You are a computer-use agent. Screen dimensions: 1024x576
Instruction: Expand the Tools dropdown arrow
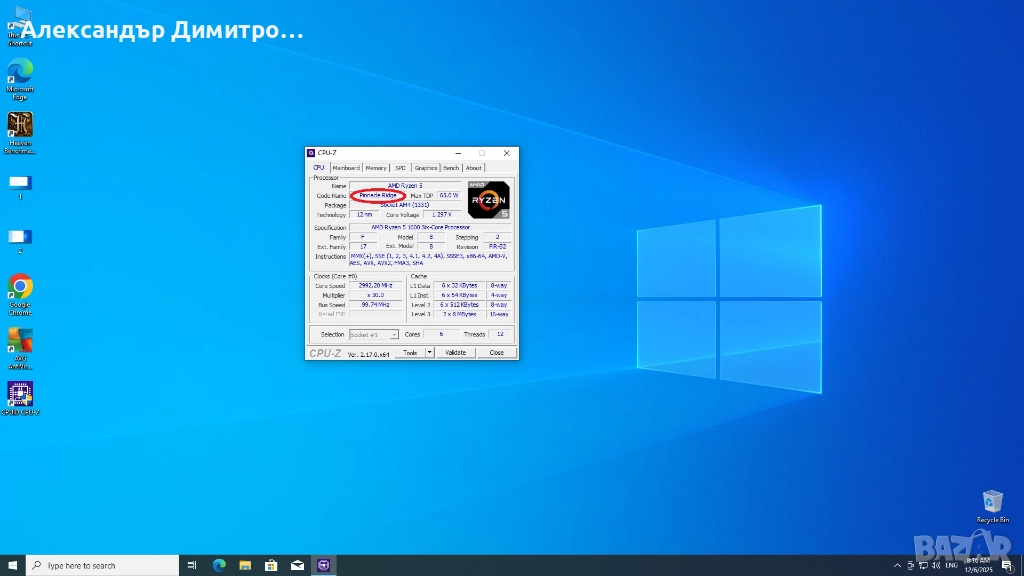coord(430,353)
